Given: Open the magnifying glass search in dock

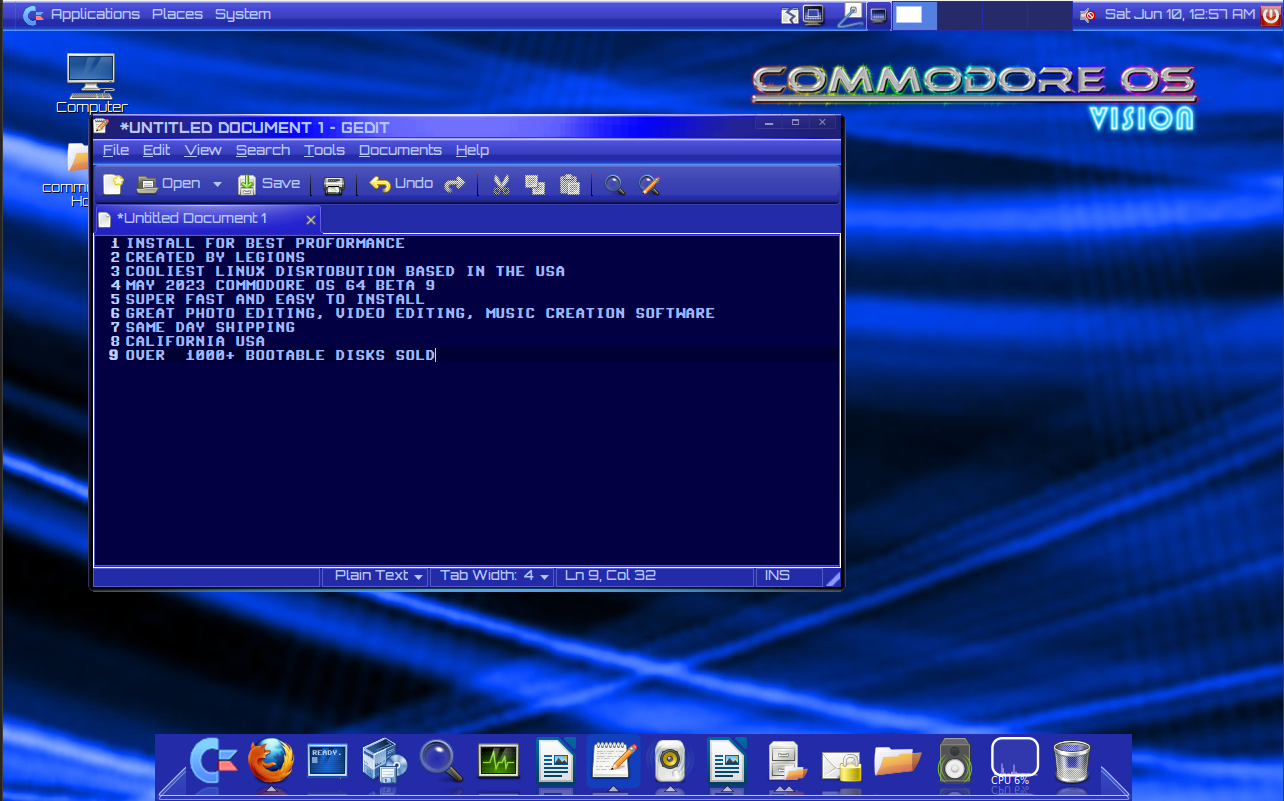Looking at the screenshot, I should pyautogui.click(x=441, y=762).
